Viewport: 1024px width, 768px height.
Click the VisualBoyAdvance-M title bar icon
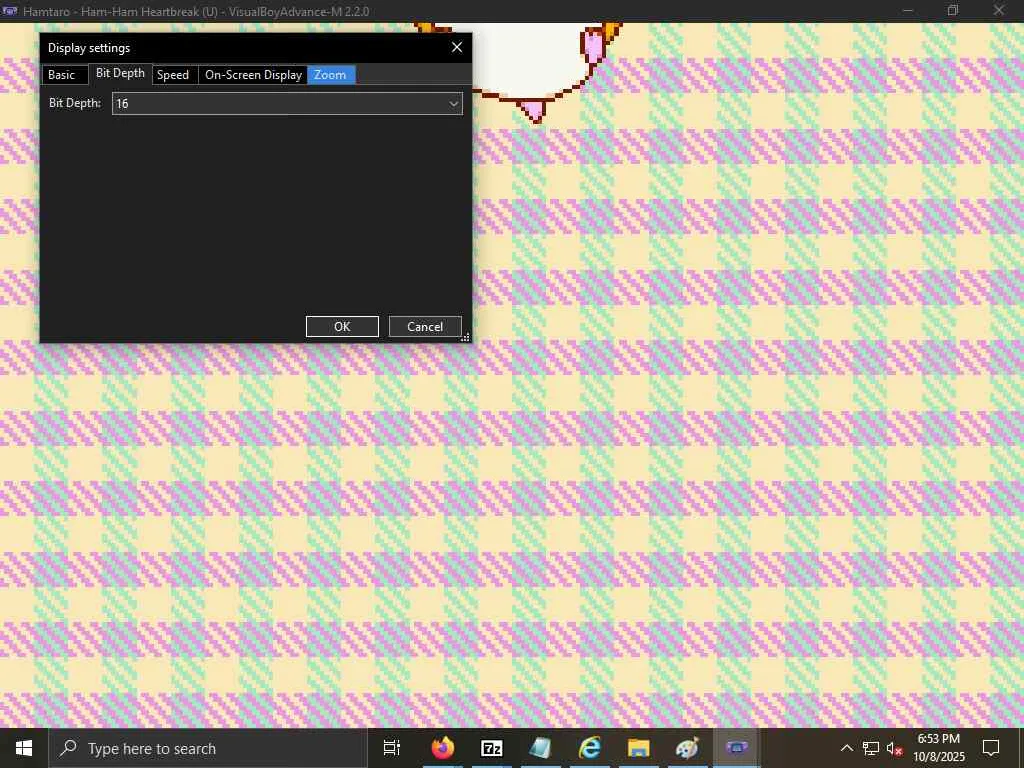(x=9, y=11)
